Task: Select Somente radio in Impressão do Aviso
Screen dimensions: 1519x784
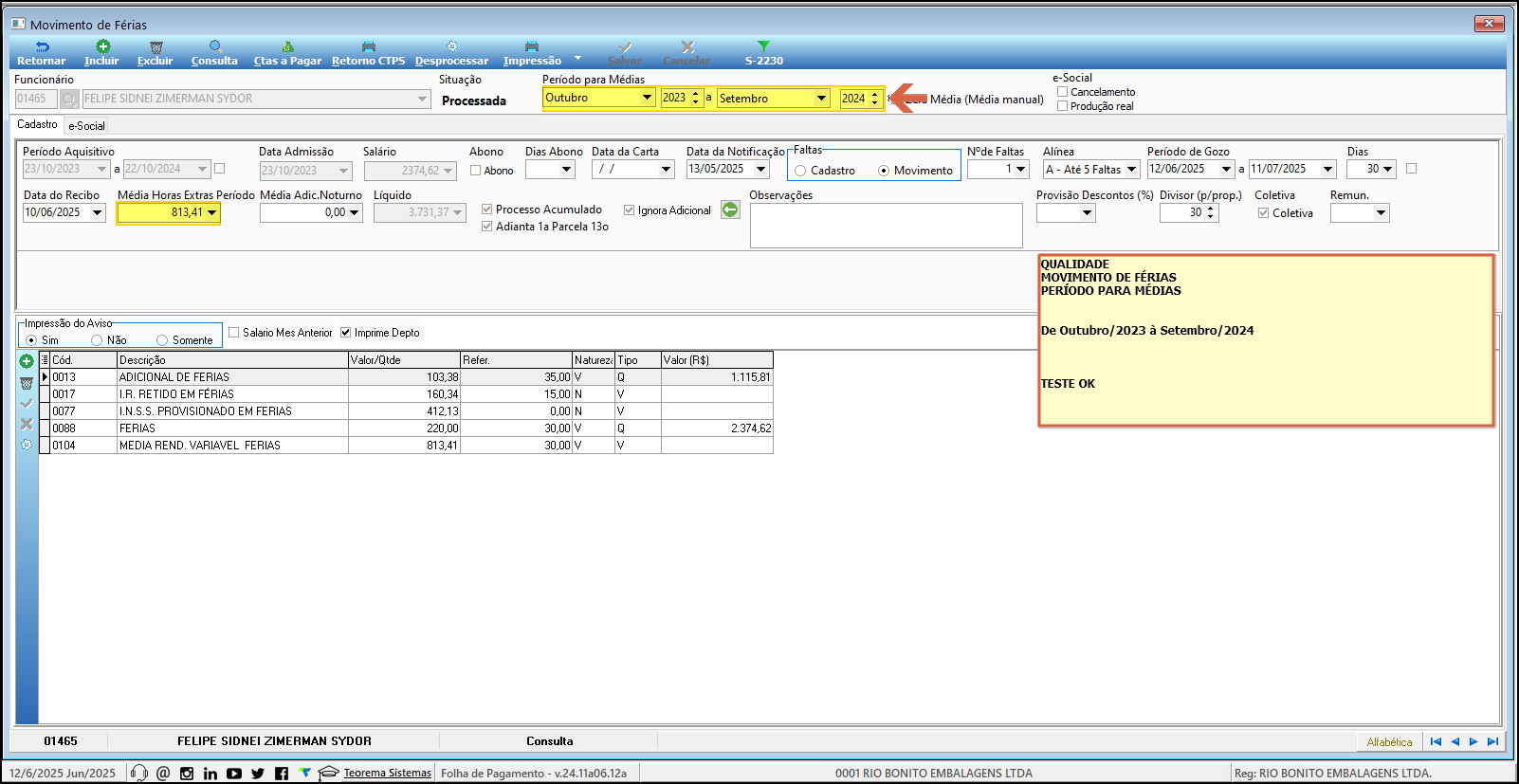Action: [x=162, y=340]
